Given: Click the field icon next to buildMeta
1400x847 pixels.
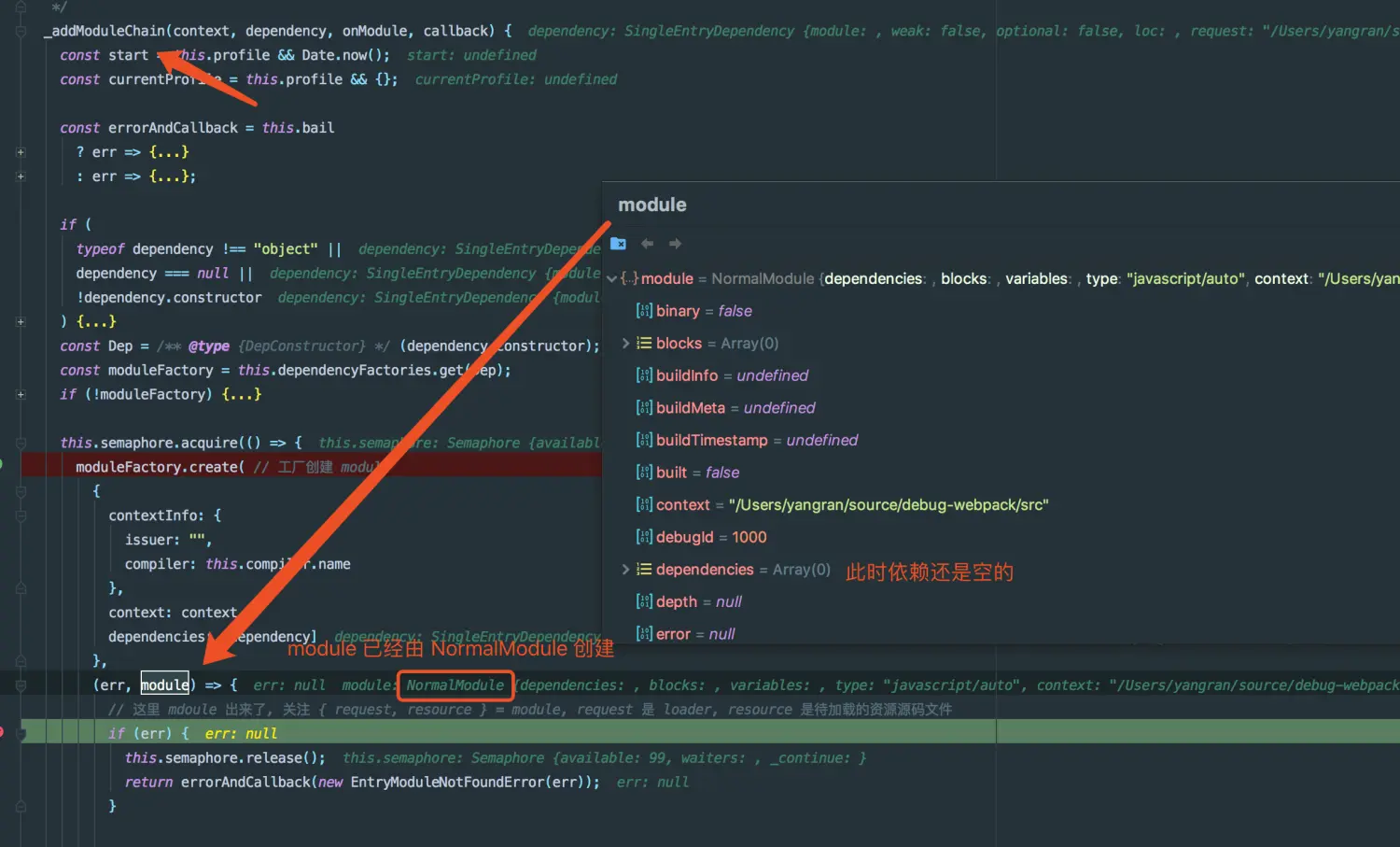Looking at the screenshot, I should tap(644, 408).
